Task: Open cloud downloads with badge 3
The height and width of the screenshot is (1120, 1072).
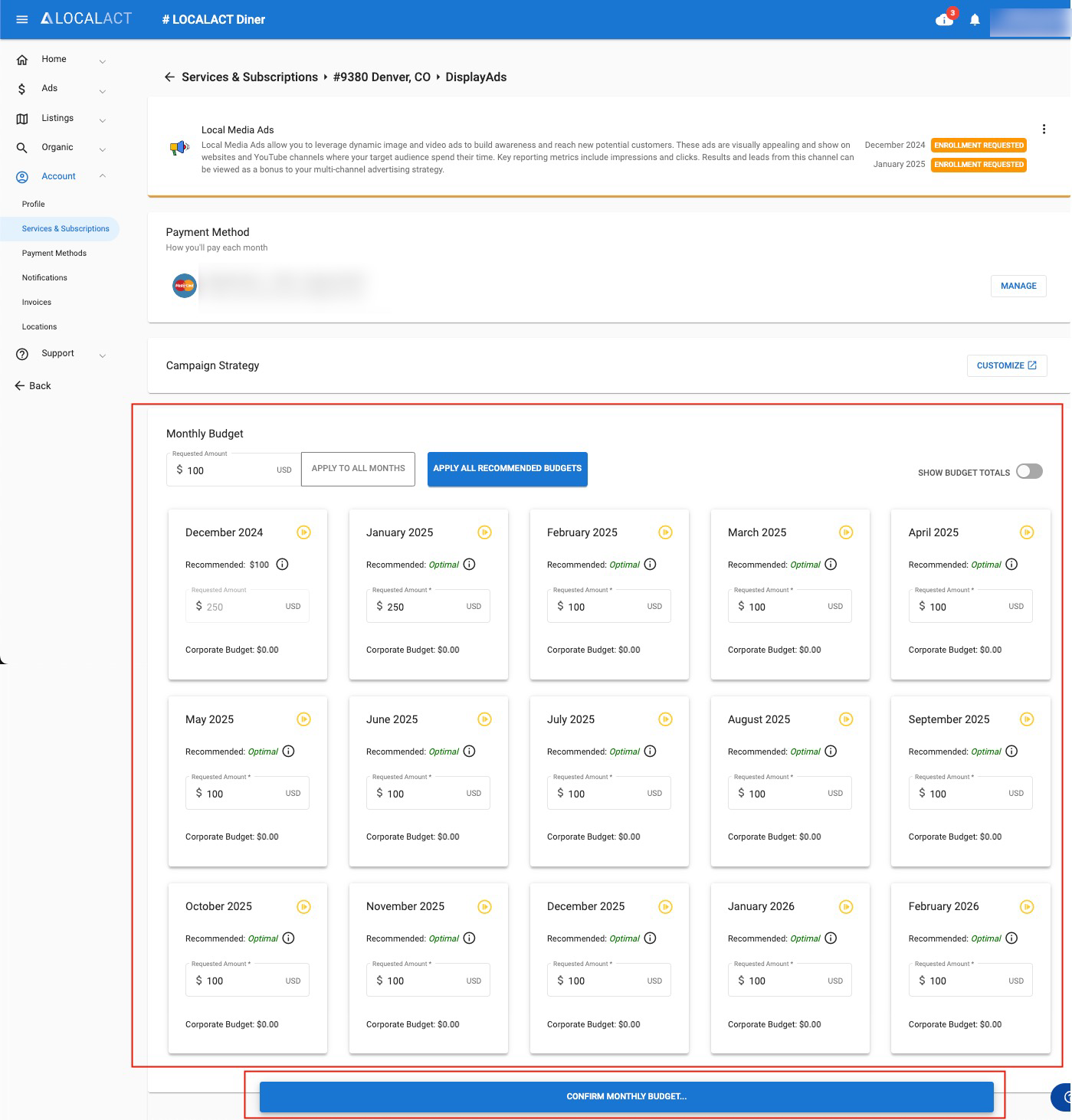Action: pyautogui.click(x=945, y=18)
